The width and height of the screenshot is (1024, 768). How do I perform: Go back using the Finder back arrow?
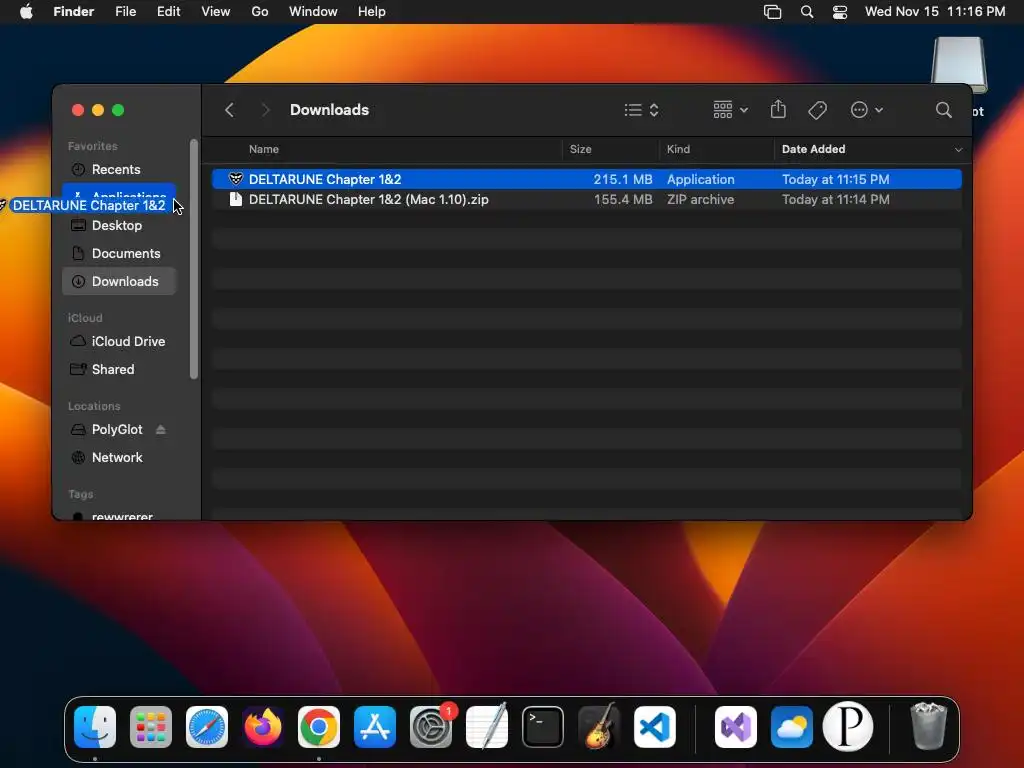[x=229, y=110]
